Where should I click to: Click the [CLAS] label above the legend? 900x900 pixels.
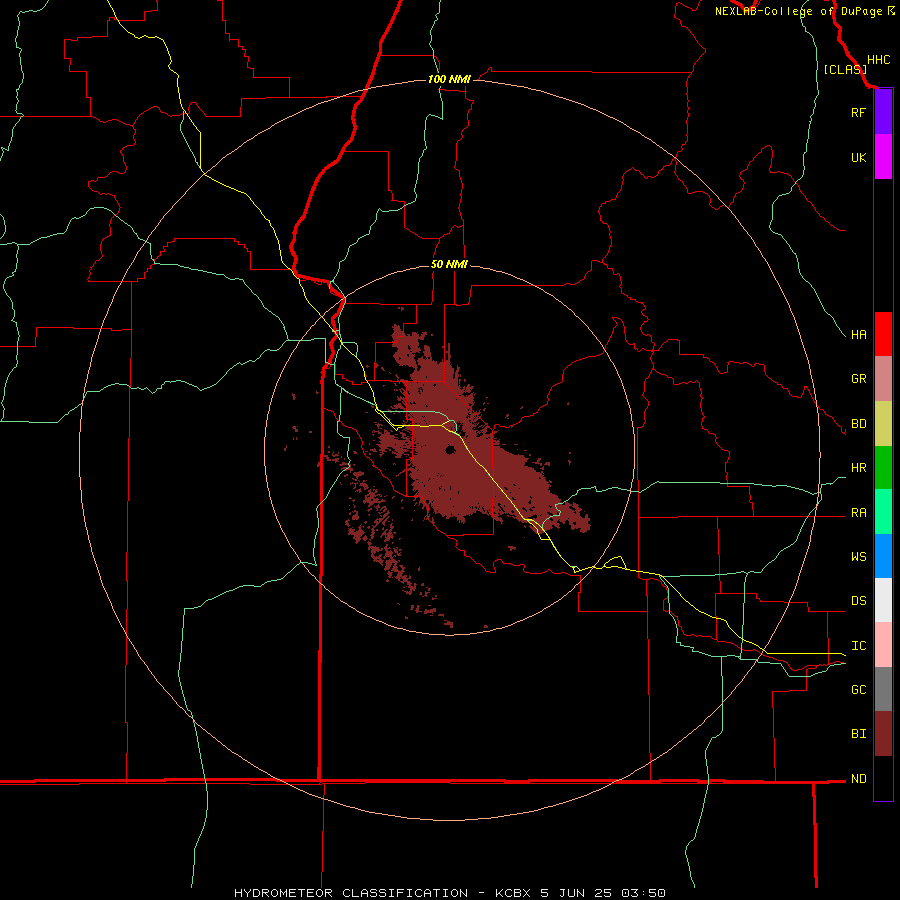pyautogui.click(x=845, y=70)
